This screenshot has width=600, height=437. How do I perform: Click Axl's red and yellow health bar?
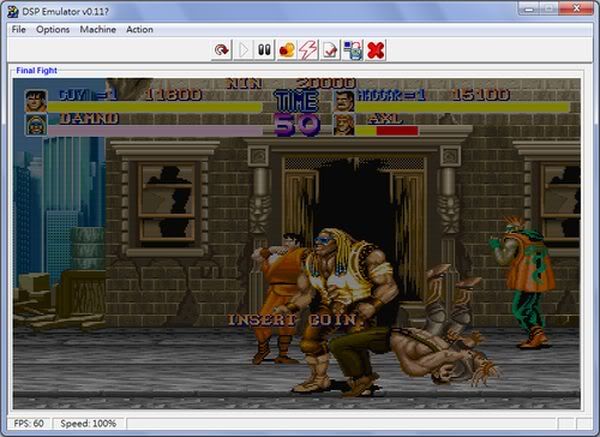tap(387, 131)
